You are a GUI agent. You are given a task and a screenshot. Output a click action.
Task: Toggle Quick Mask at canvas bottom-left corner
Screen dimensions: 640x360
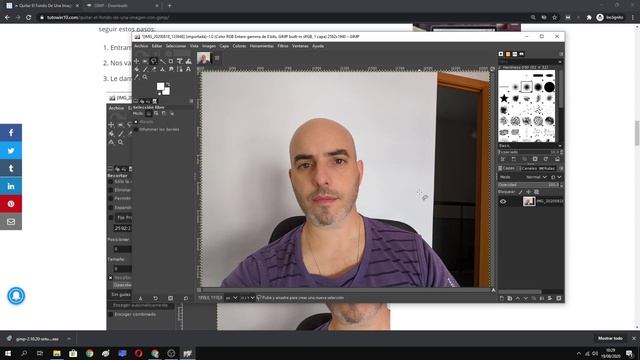point(199,290)
